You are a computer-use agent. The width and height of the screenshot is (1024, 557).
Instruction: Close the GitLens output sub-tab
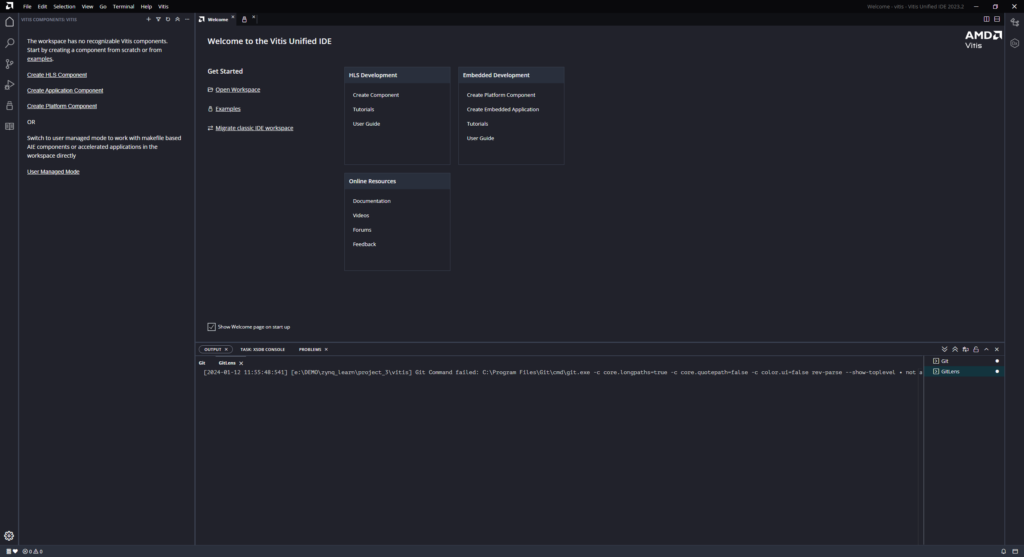point(241,363)
